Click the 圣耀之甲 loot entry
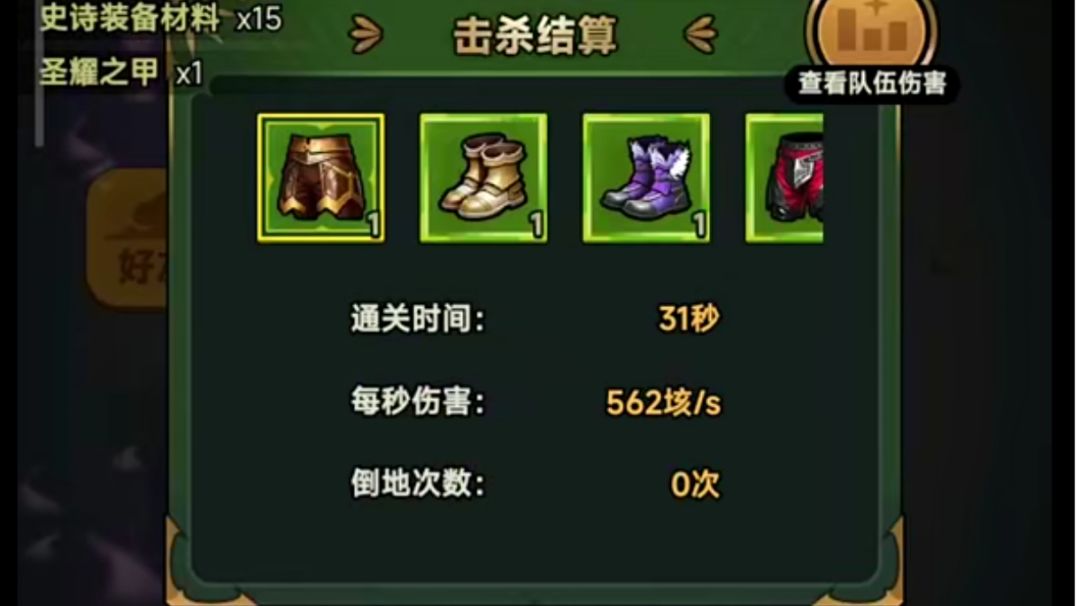Image resolution: width=1080 pixels, height=606 pixels. coord(98,72)
